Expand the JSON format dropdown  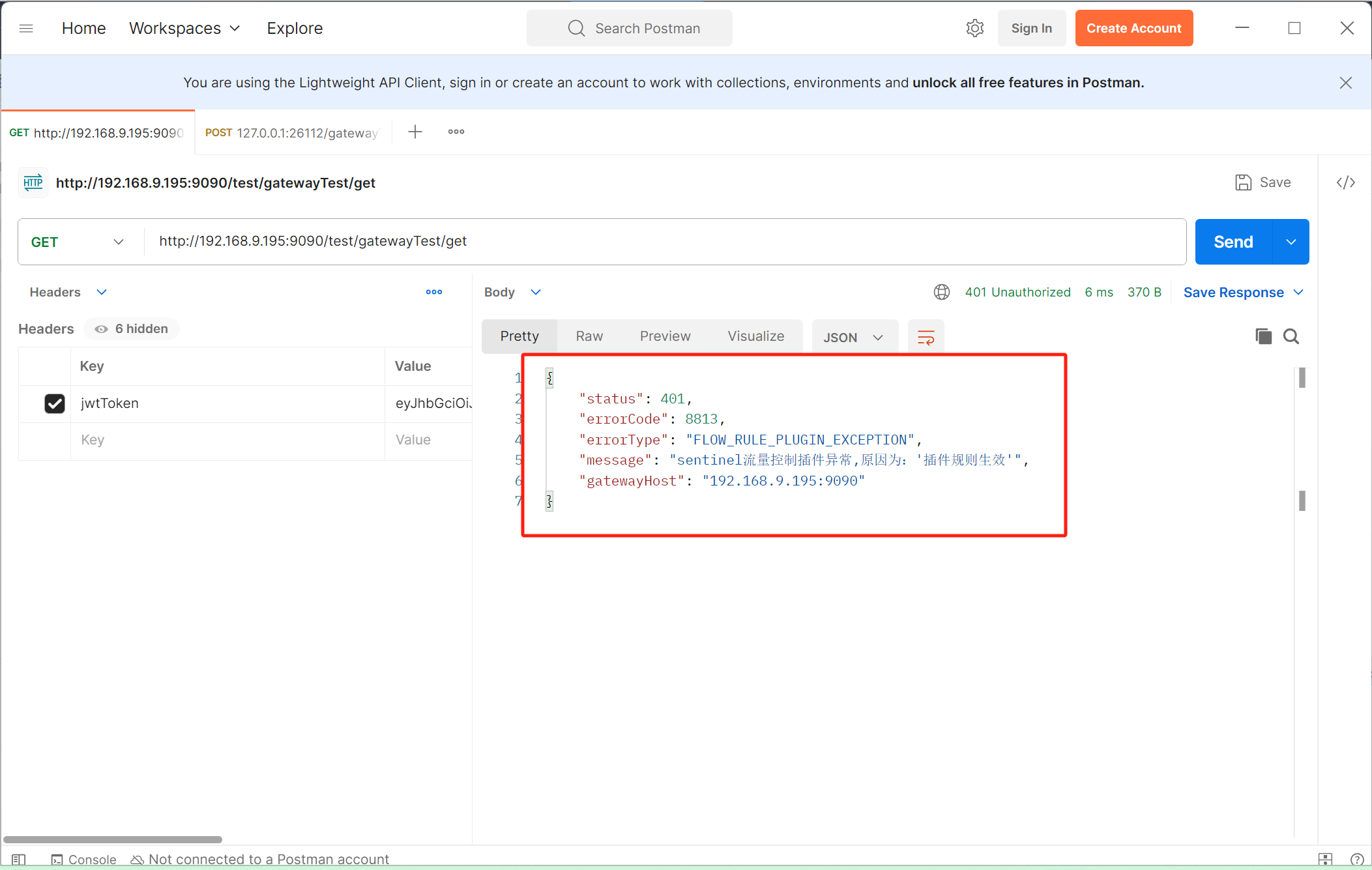pos(854,337)
